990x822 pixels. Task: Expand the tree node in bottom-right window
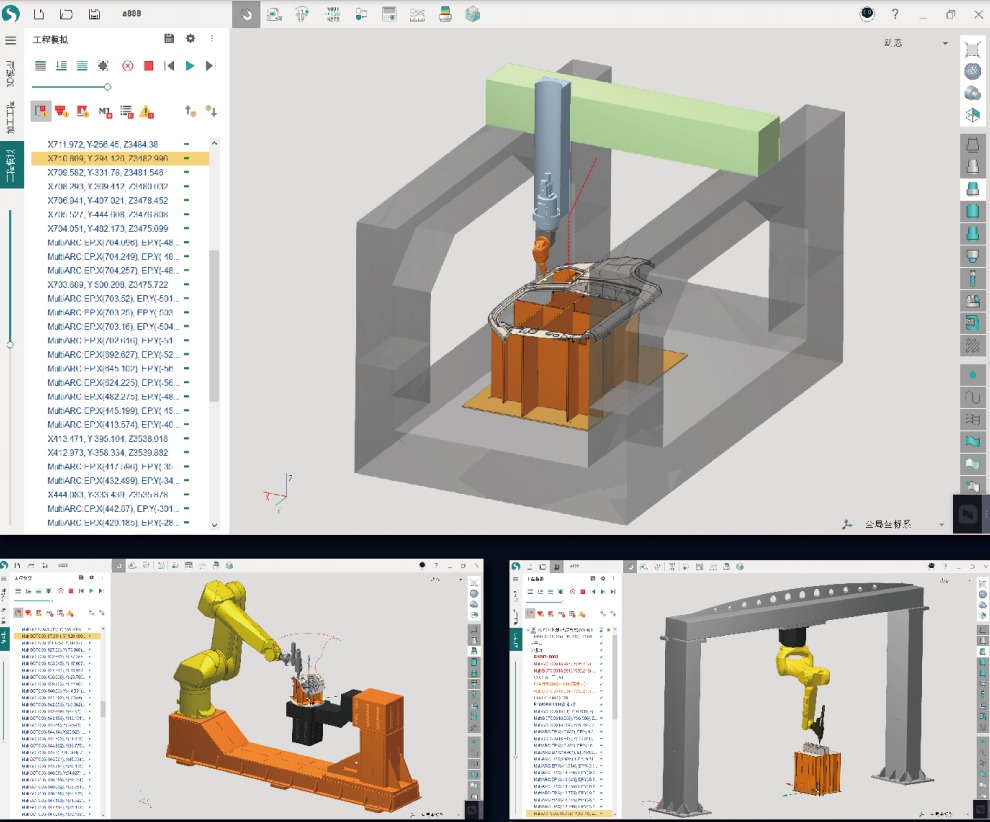pyautogui.click(x=529, y=630)
